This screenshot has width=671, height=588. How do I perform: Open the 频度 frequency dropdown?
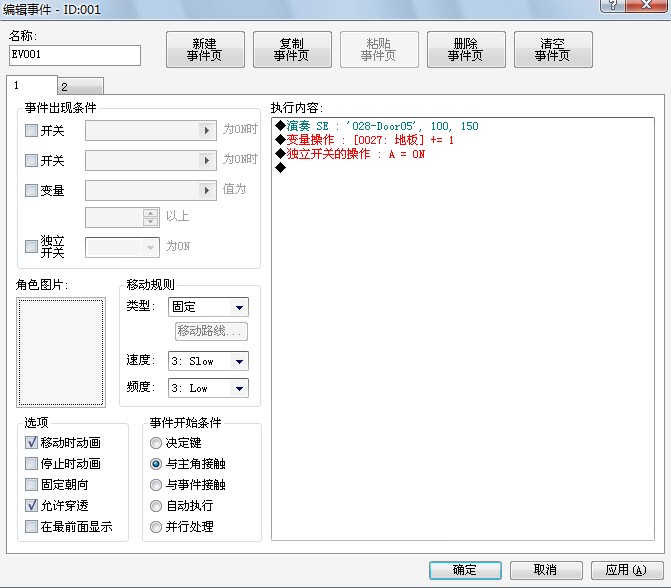pos(208,388)
